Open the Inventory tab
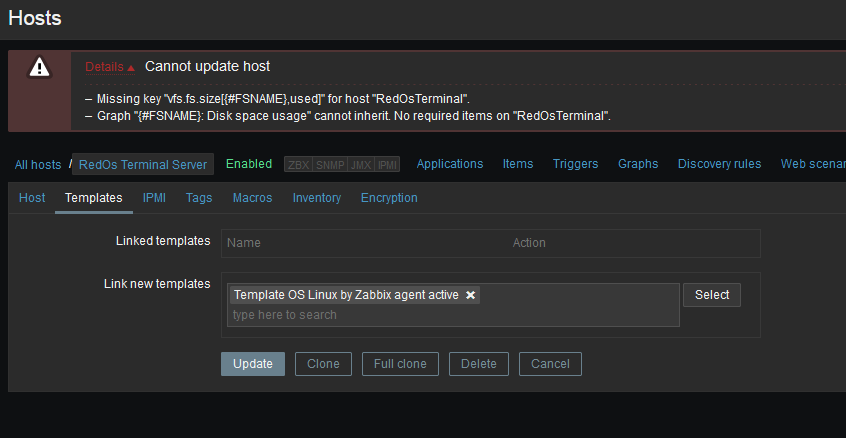Image resolution: width=846 pixels, height=438 pixels. [x=316, y=198]
